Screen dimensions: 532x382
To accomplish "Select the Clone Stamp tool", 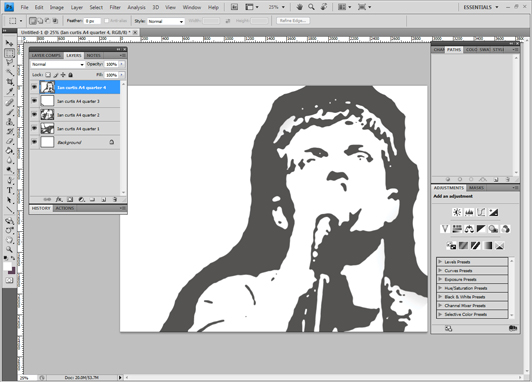I will [10, 122].
